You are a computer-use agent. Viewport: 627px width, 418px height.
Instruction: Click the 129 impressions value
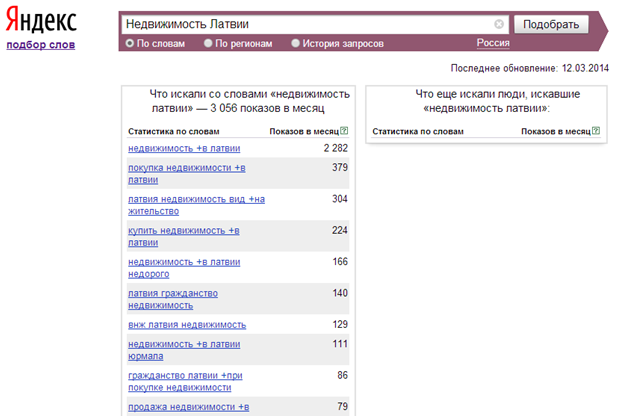point(340,324)
